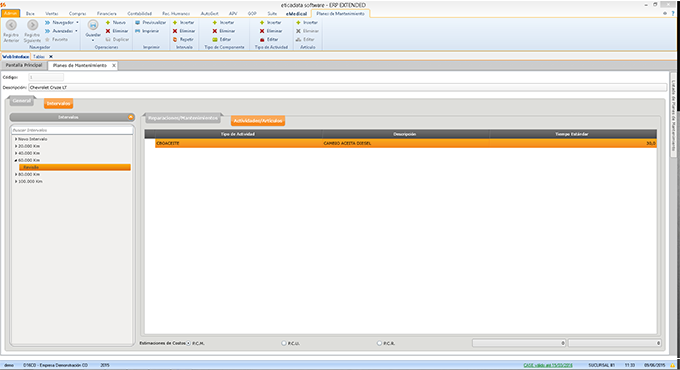Select the CAMBIO ACEITE DIESEL description cell
This screenshot has width=680, height=370.
click(405, 143)
